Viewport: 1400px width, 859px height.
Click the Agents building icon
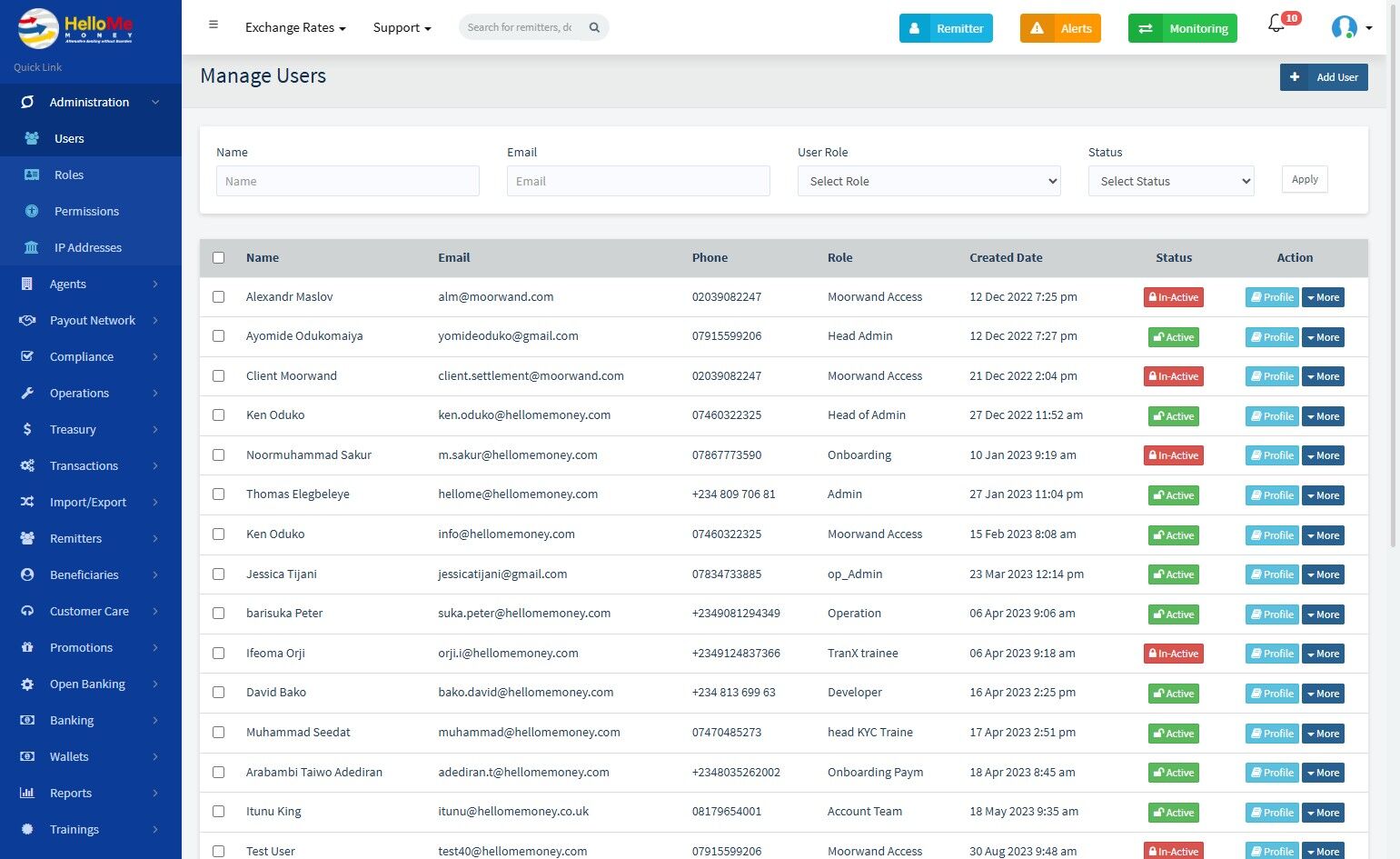pyautogui.click(x=27, y=284)
